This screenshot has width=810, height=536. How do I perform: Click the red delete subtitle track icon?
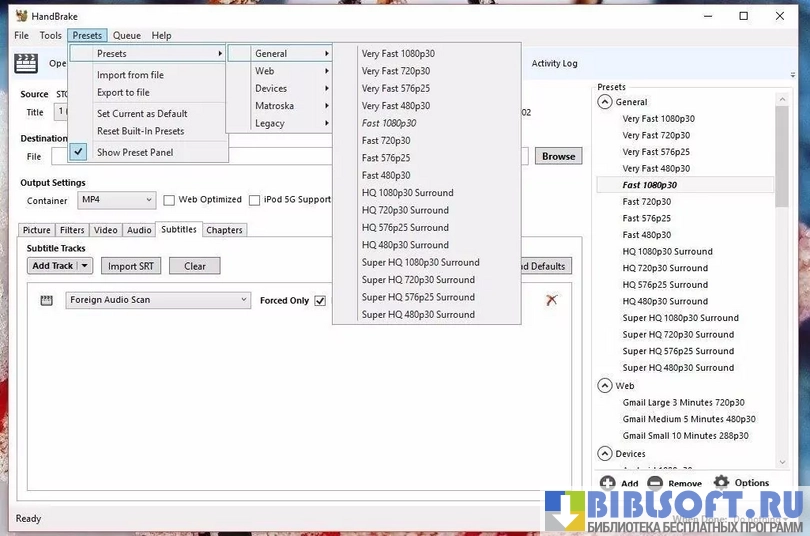pyautogui.click(x=551, y=300)
